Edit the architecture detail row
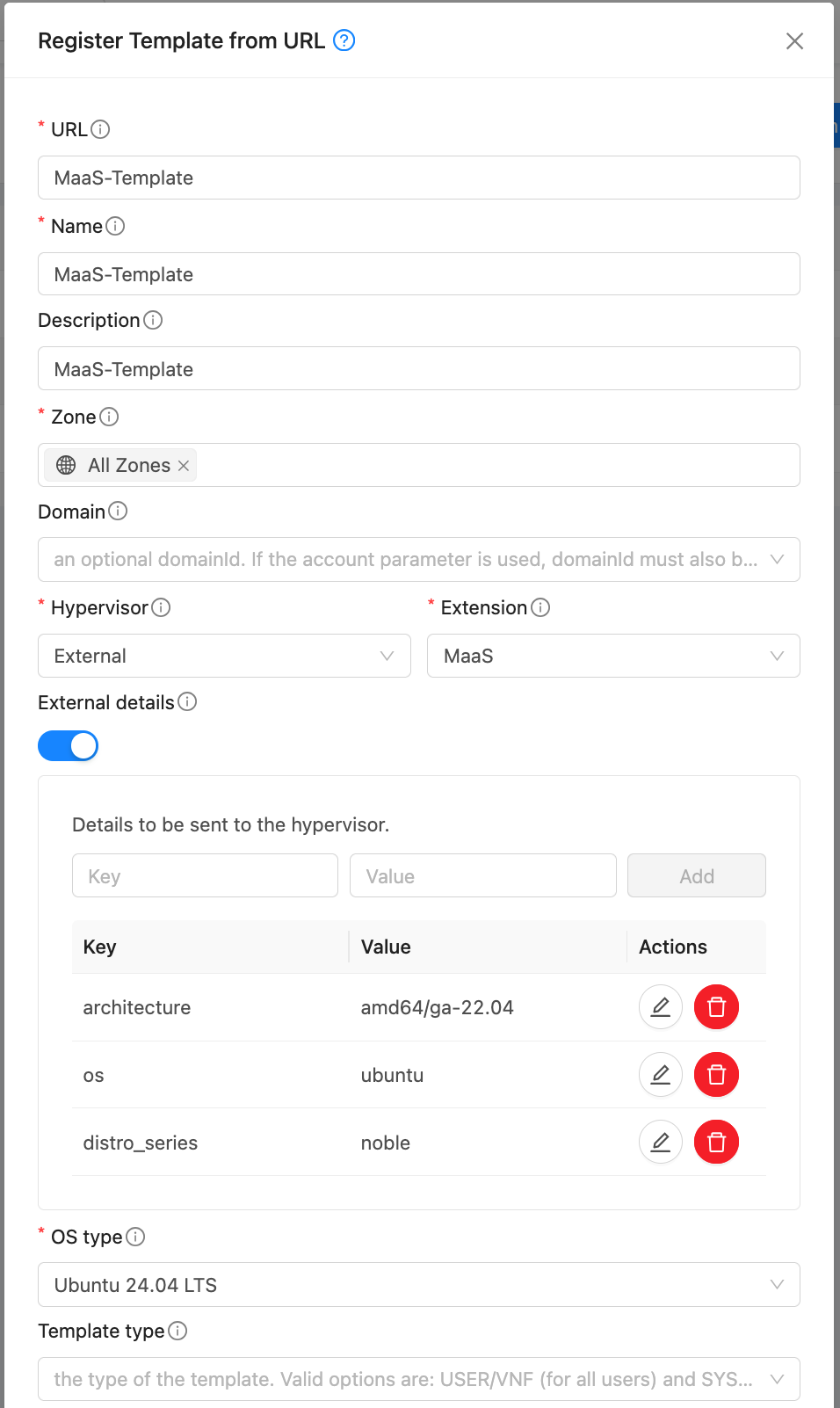The height and width of the screenshot is (1408, 840). [661, 1007]
